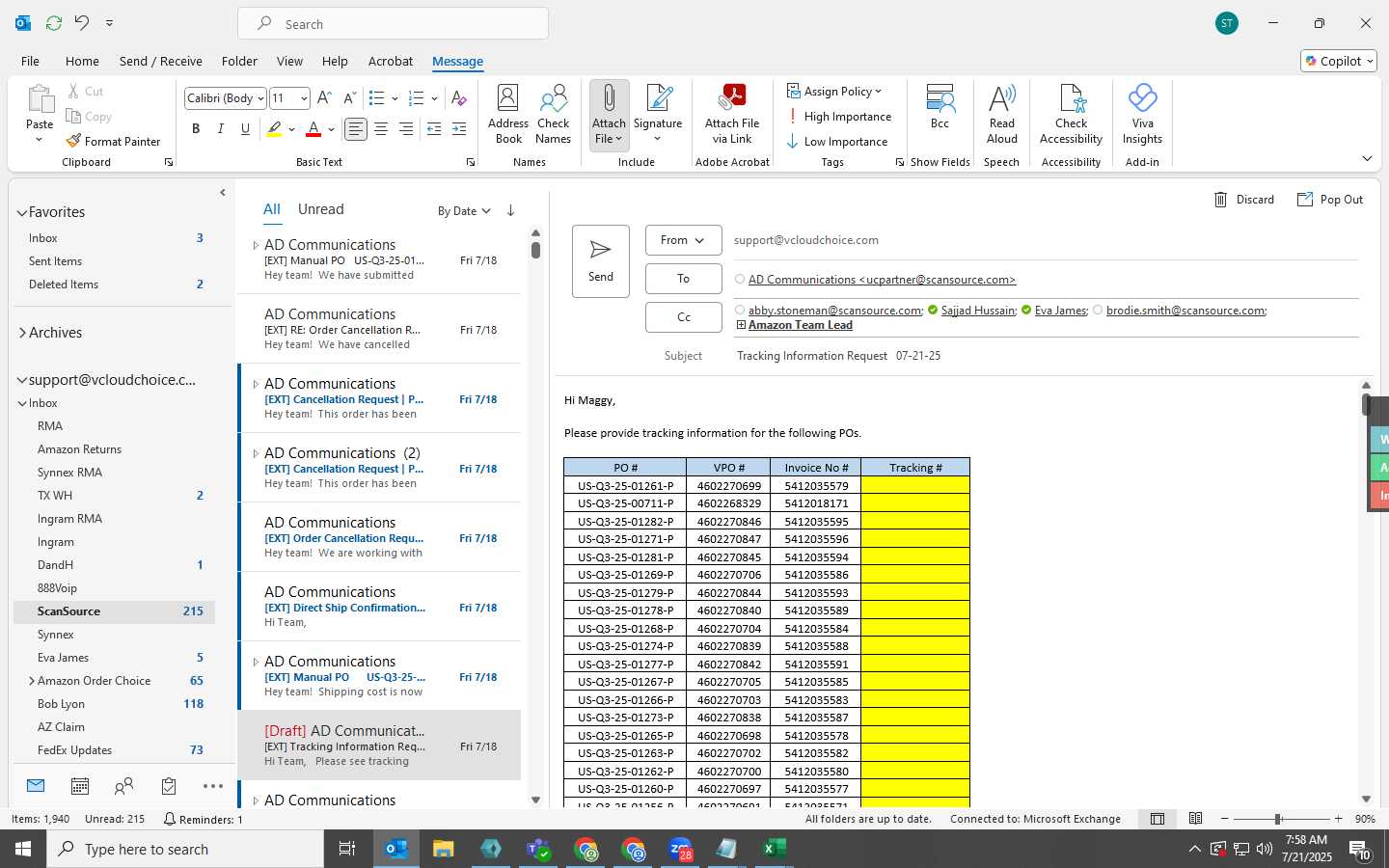Click the To recipients button

click(x=684, y=279)
